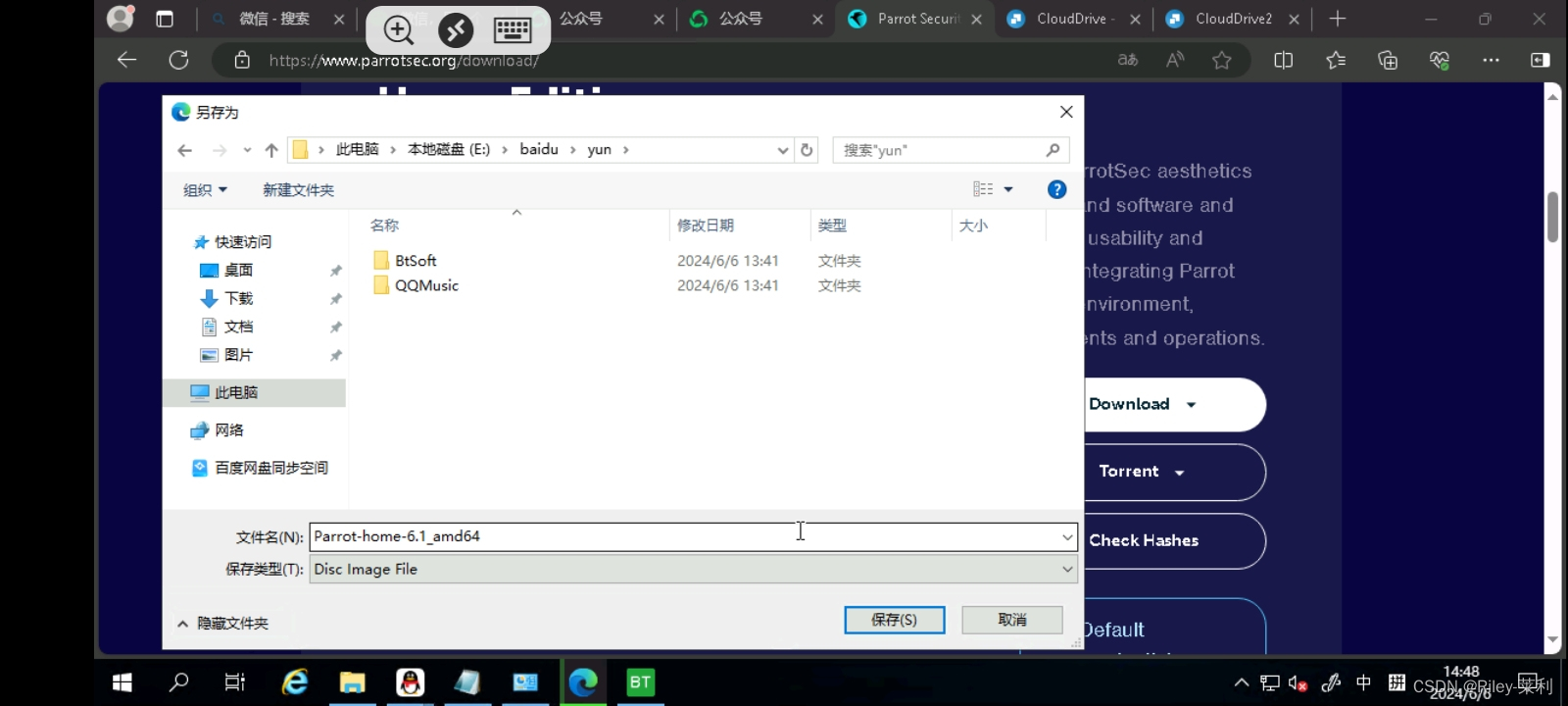The image size is (1568, 706).
Task: Go up one folder level
Action: click(x=271, y=150)
